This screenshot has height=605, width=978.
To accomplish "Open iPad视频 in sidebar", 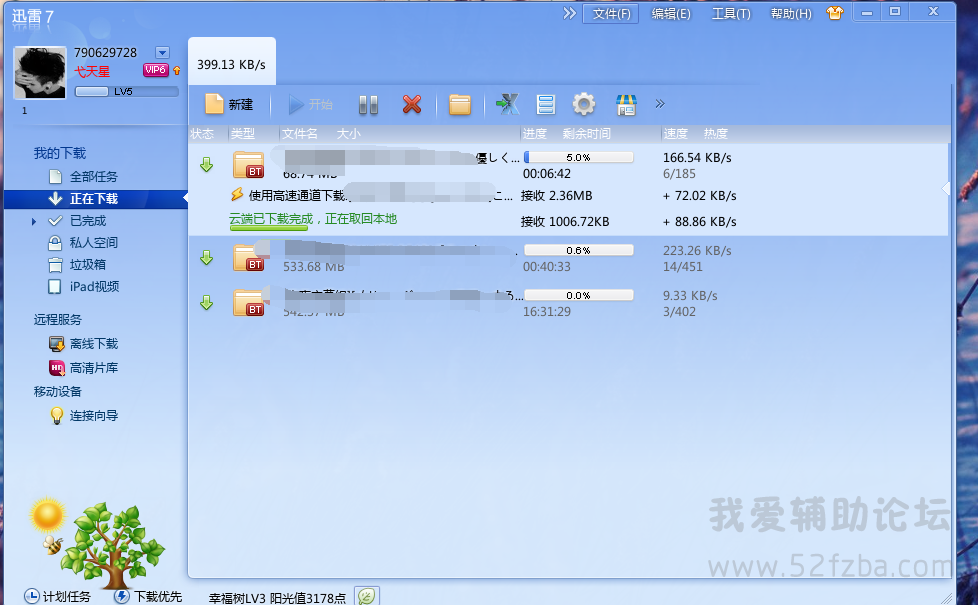I will 94,286.
